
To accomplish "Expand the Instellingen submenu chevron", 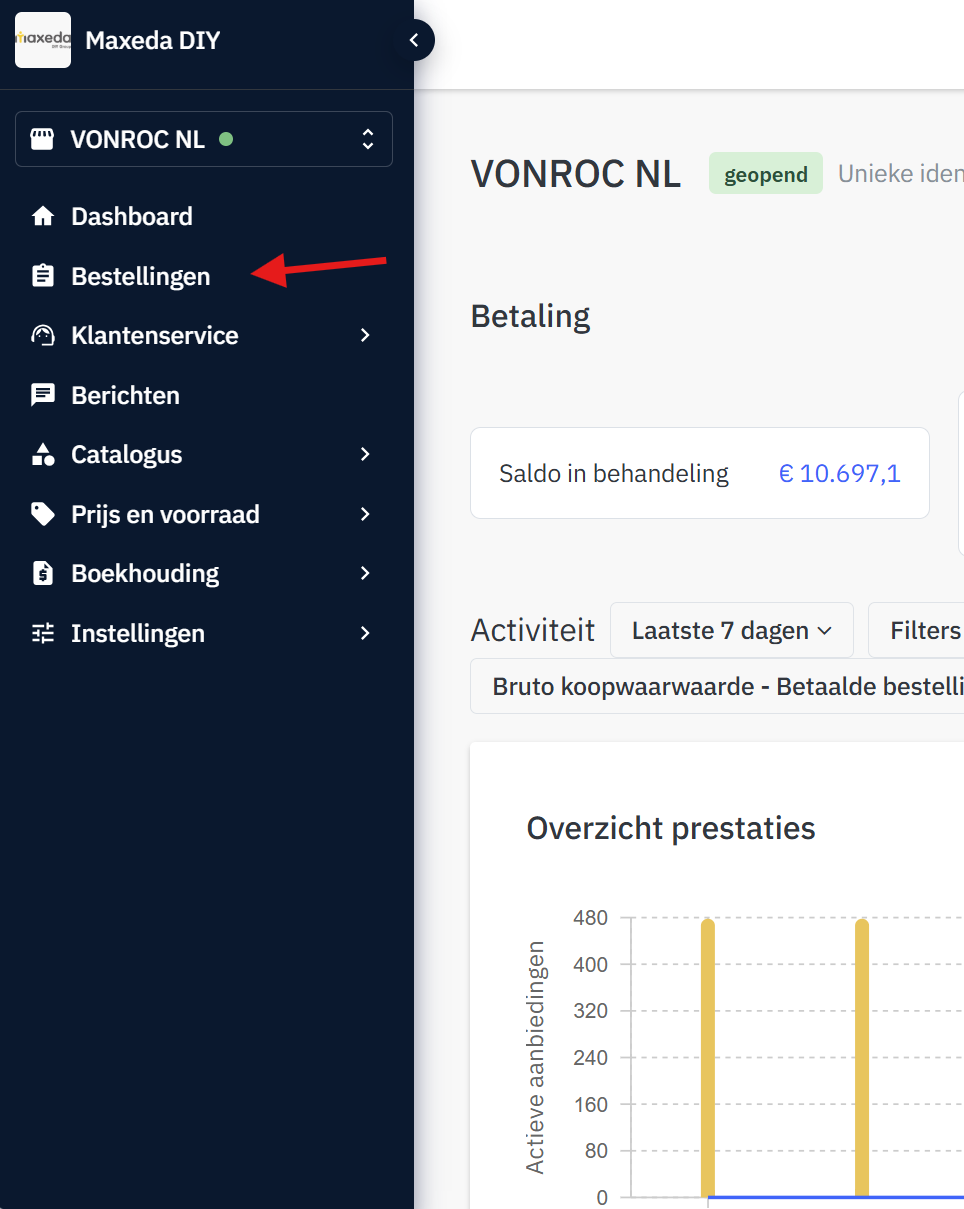I will coord(365,633).
